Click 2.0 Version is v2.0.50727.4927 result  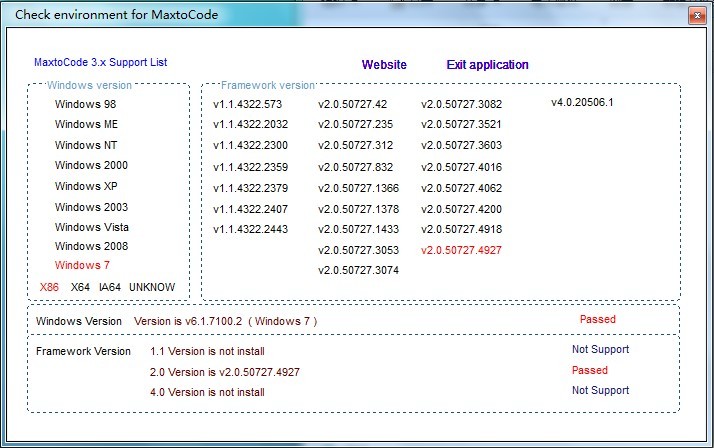pos(225,372)
